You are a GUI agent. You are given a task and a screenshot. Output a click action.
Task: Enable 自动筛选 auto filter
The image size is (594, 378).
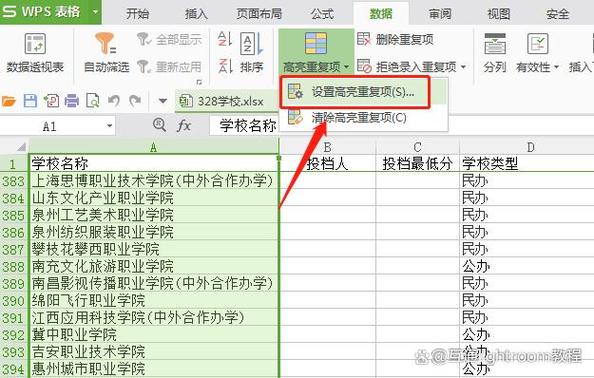point(106,53)
